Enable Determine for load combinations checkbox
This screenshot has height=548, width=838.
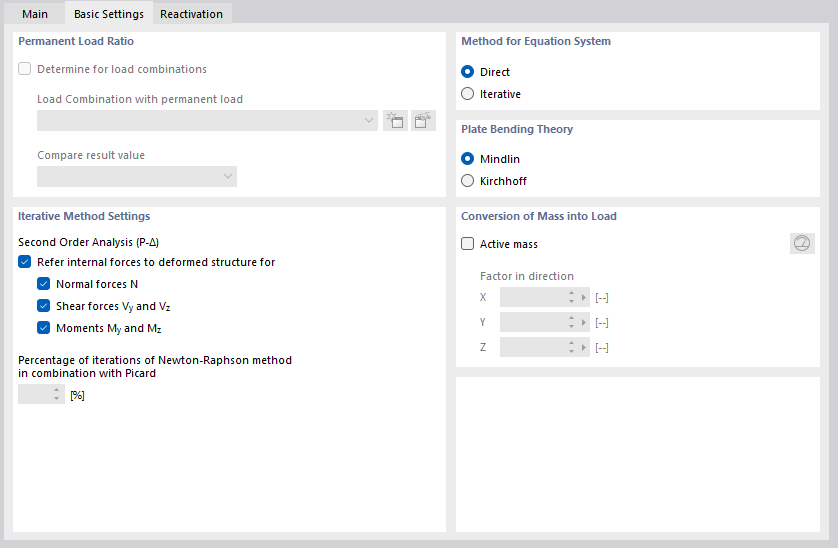pyautogui.click(x=25, y=70)
